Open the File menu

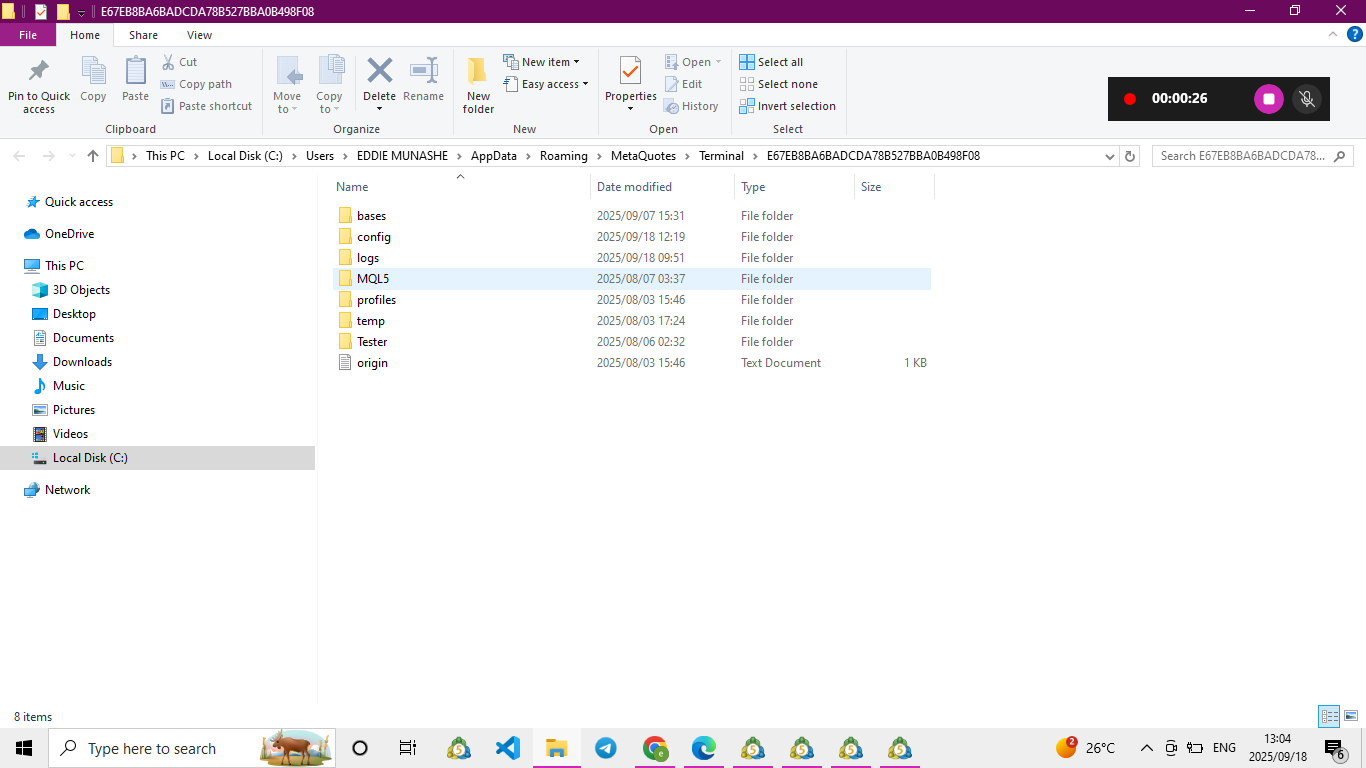(28, 35)
